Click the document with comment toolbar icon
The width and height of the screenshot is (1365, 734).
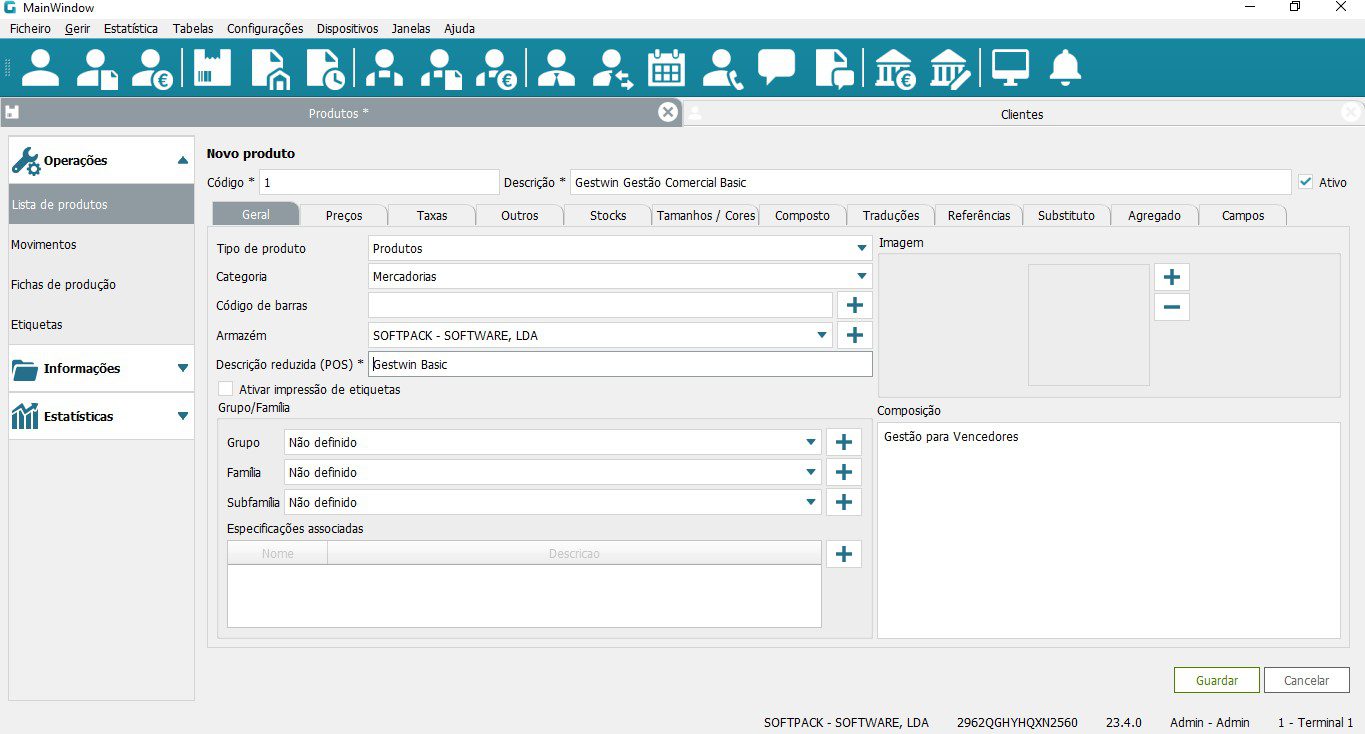[x=834, y=68]
